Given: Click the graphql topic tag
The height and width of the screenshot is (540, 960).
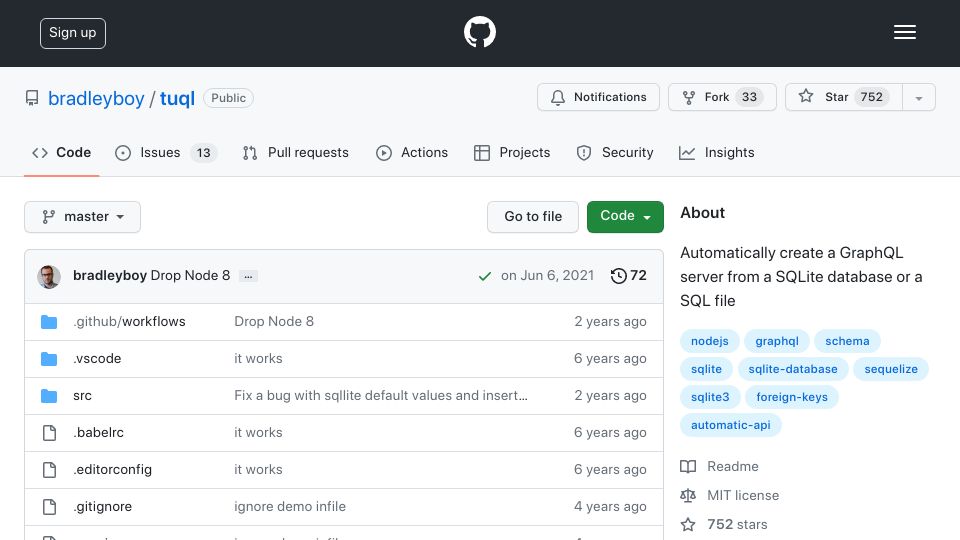Looking at the screenshot, I should tap(776, 341).
